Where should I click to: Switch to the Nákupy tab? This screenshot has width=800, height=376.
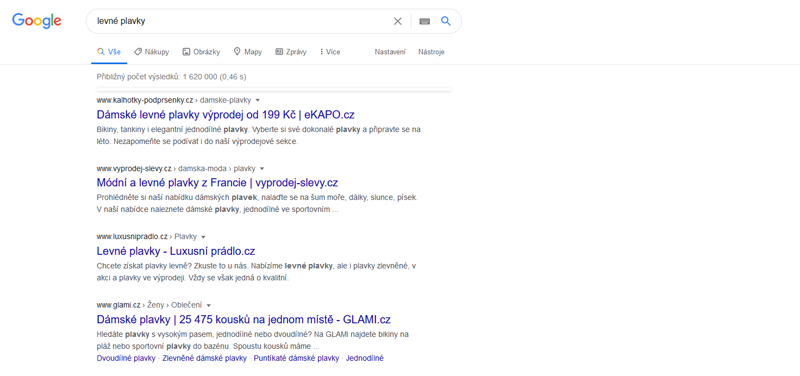coord(152,52)
